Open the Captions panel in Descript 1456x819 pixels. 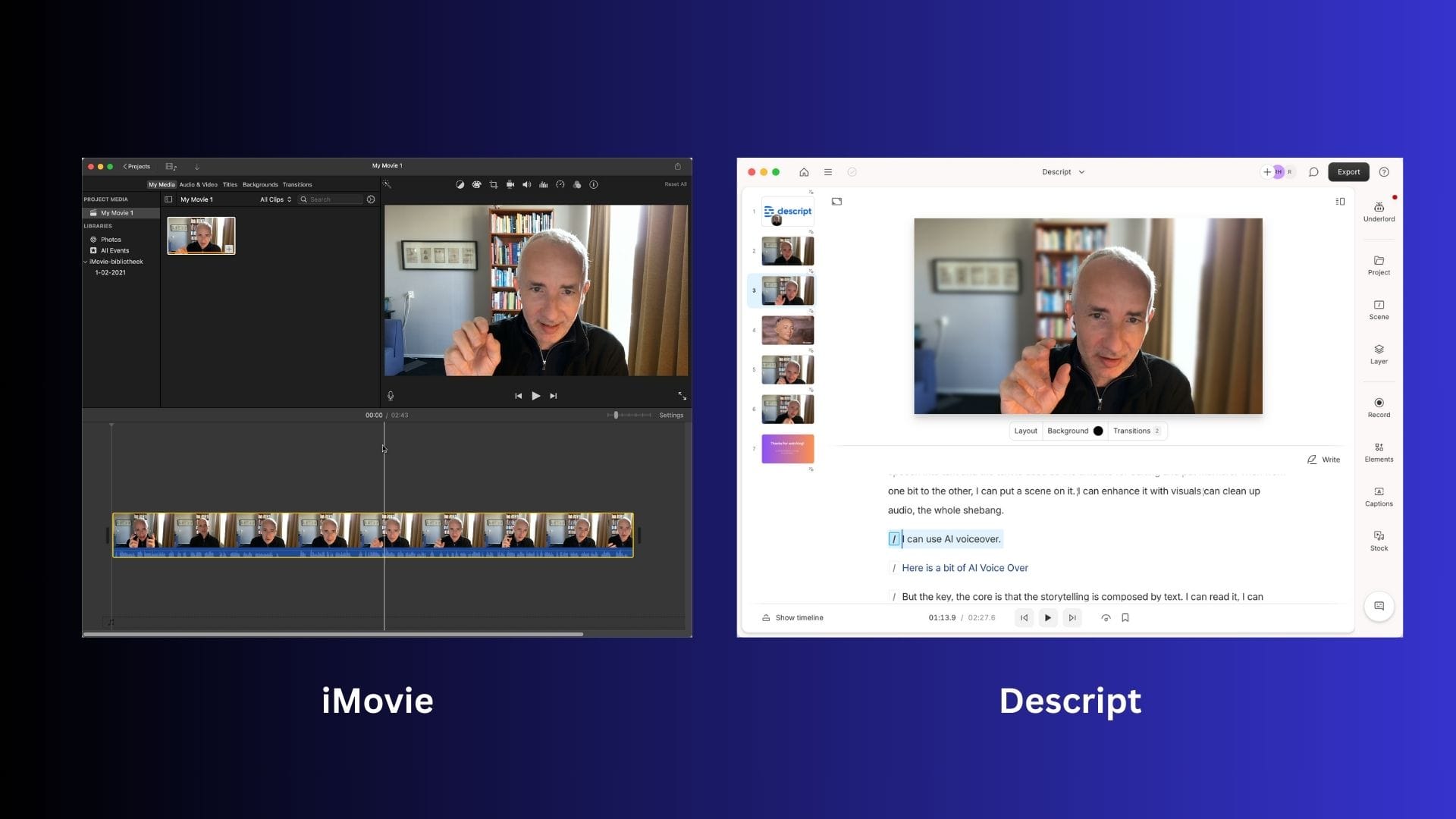click(1379, 496)
